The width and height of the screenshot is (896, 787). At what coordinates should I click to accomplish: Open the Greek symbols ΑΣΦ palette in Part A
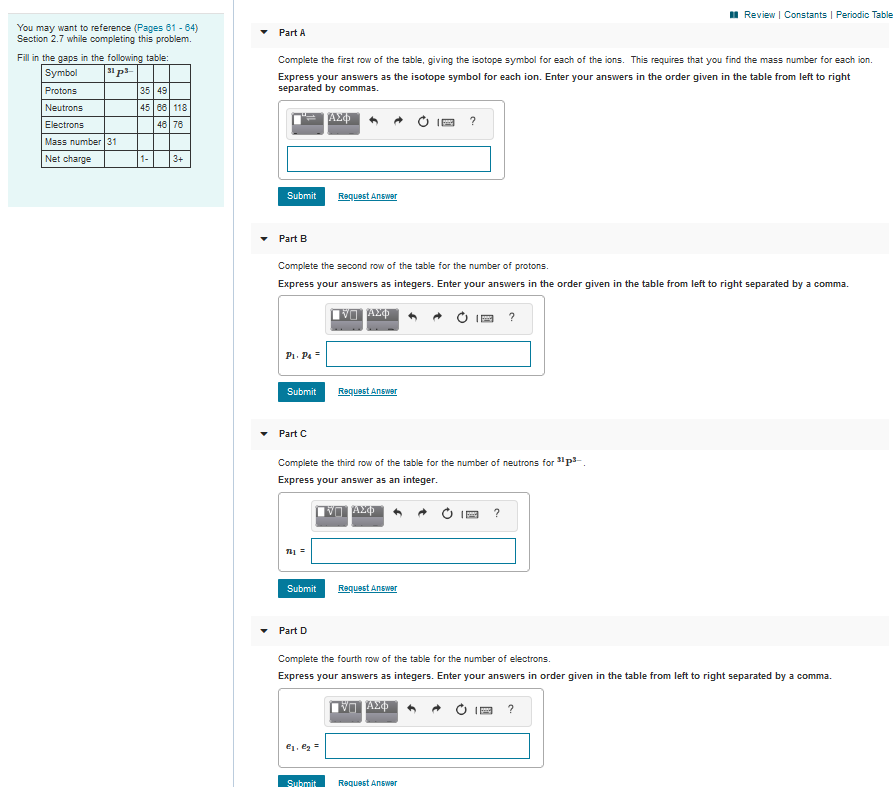(x=343, y=120)
